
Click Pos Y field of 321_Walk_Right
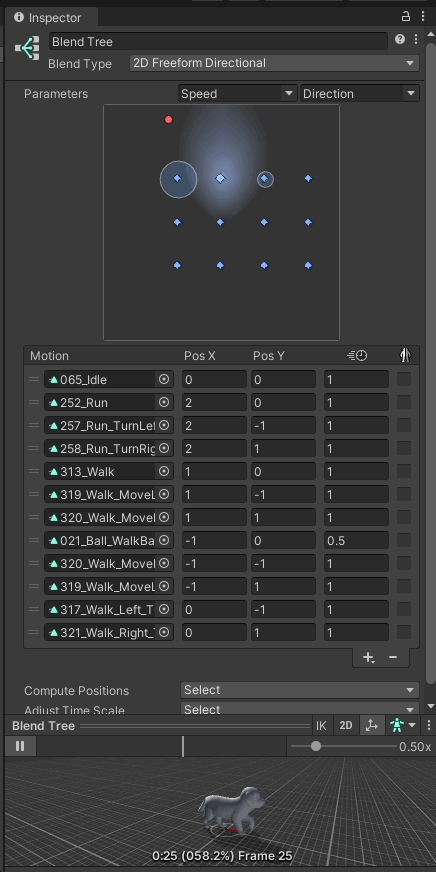pyautogui.click(x=283, y=632)
